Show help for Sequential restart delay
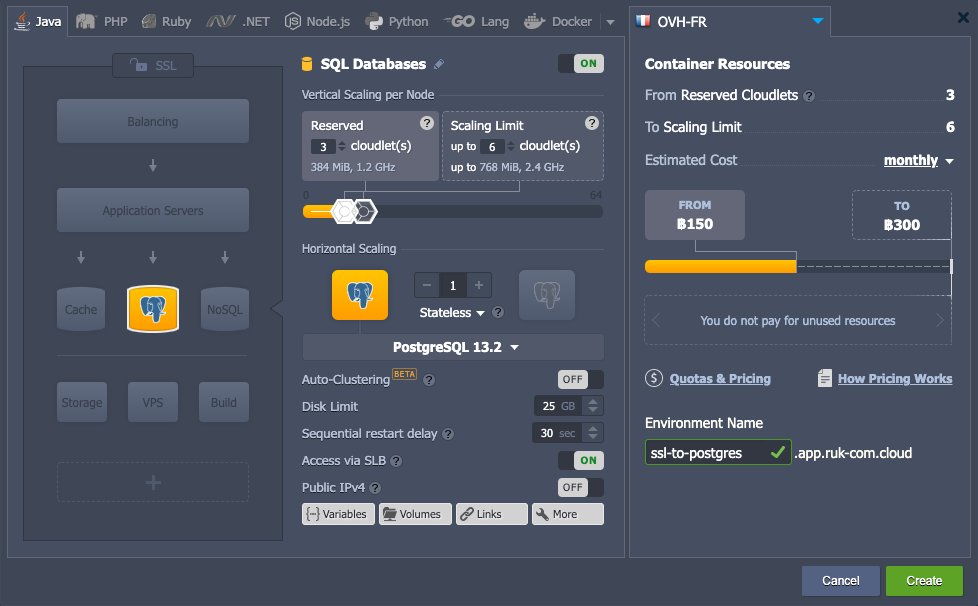 point(448,434)
